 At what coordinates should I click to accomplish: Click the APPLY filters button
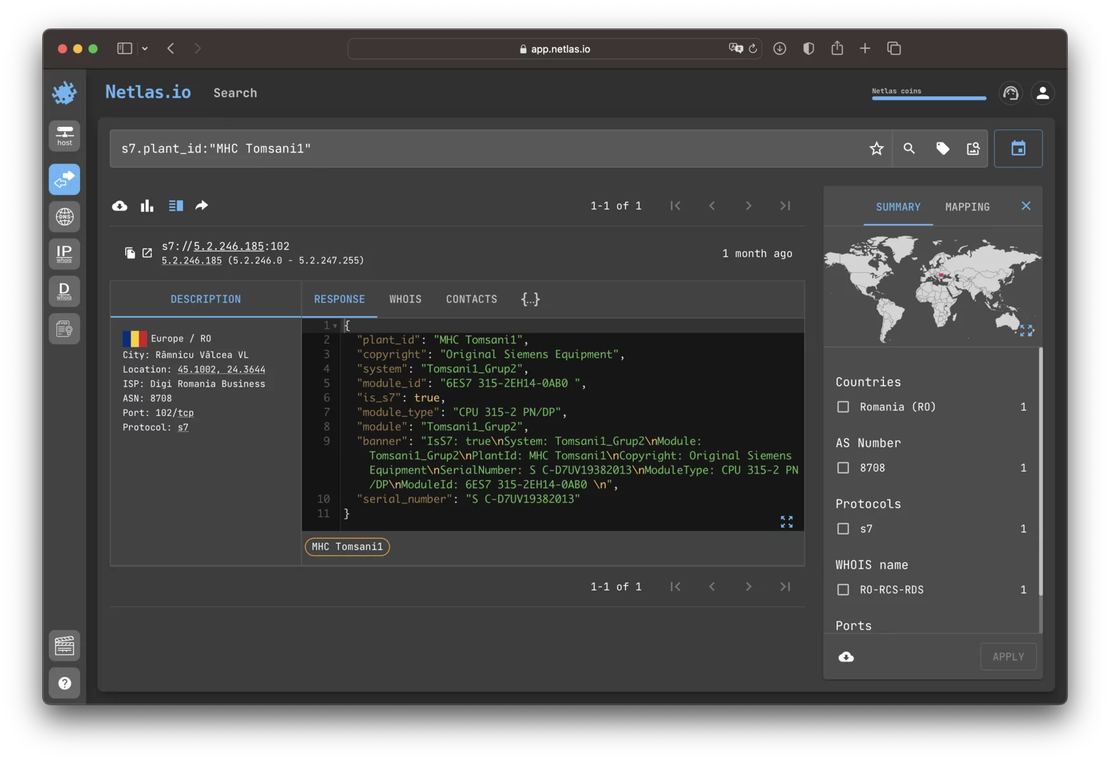pos(1008,656)
